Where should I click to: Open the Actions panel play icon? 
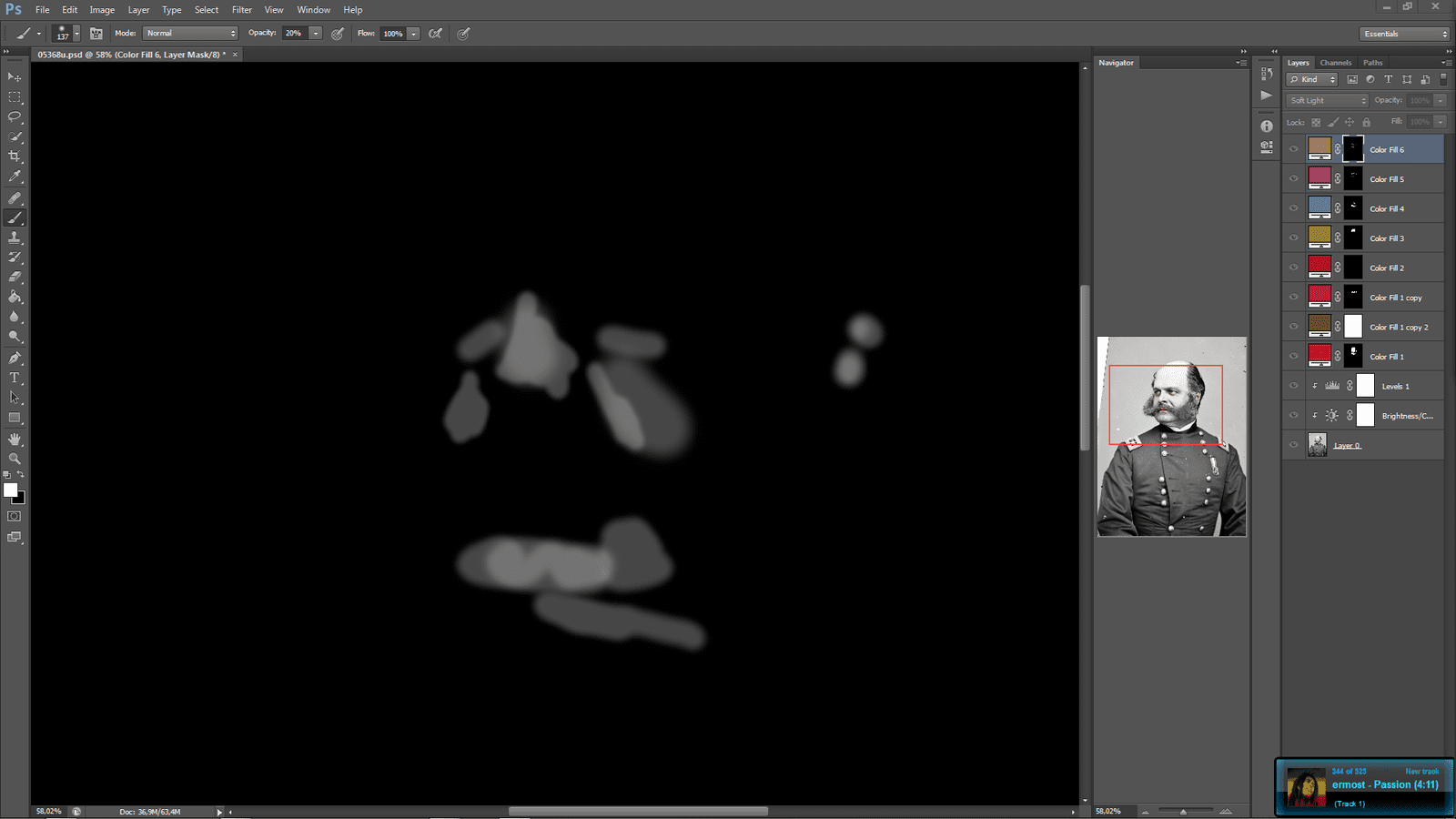[x=1267, y=95]
